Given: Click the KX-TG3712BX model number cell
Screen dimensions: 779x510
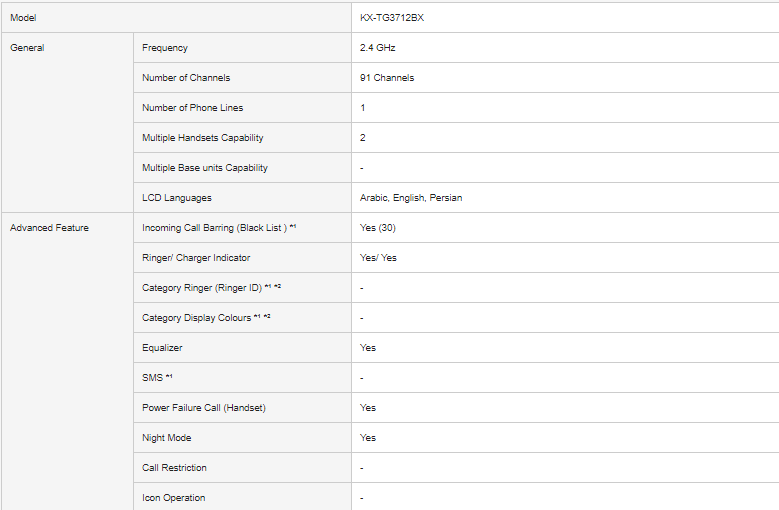Looking at the screenshot, I should tap(385, 18).
